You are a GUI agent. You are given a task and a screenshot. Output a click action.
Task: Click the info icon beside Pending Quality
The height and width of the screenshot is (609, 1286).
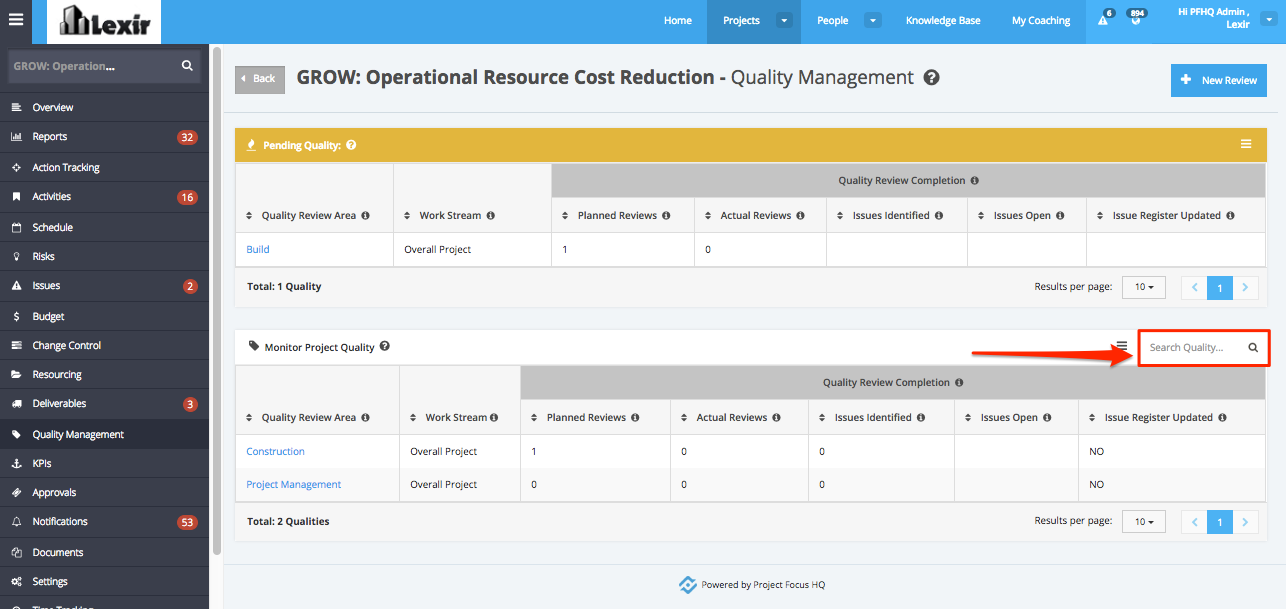pyautogui.click(x=351, y=145)
